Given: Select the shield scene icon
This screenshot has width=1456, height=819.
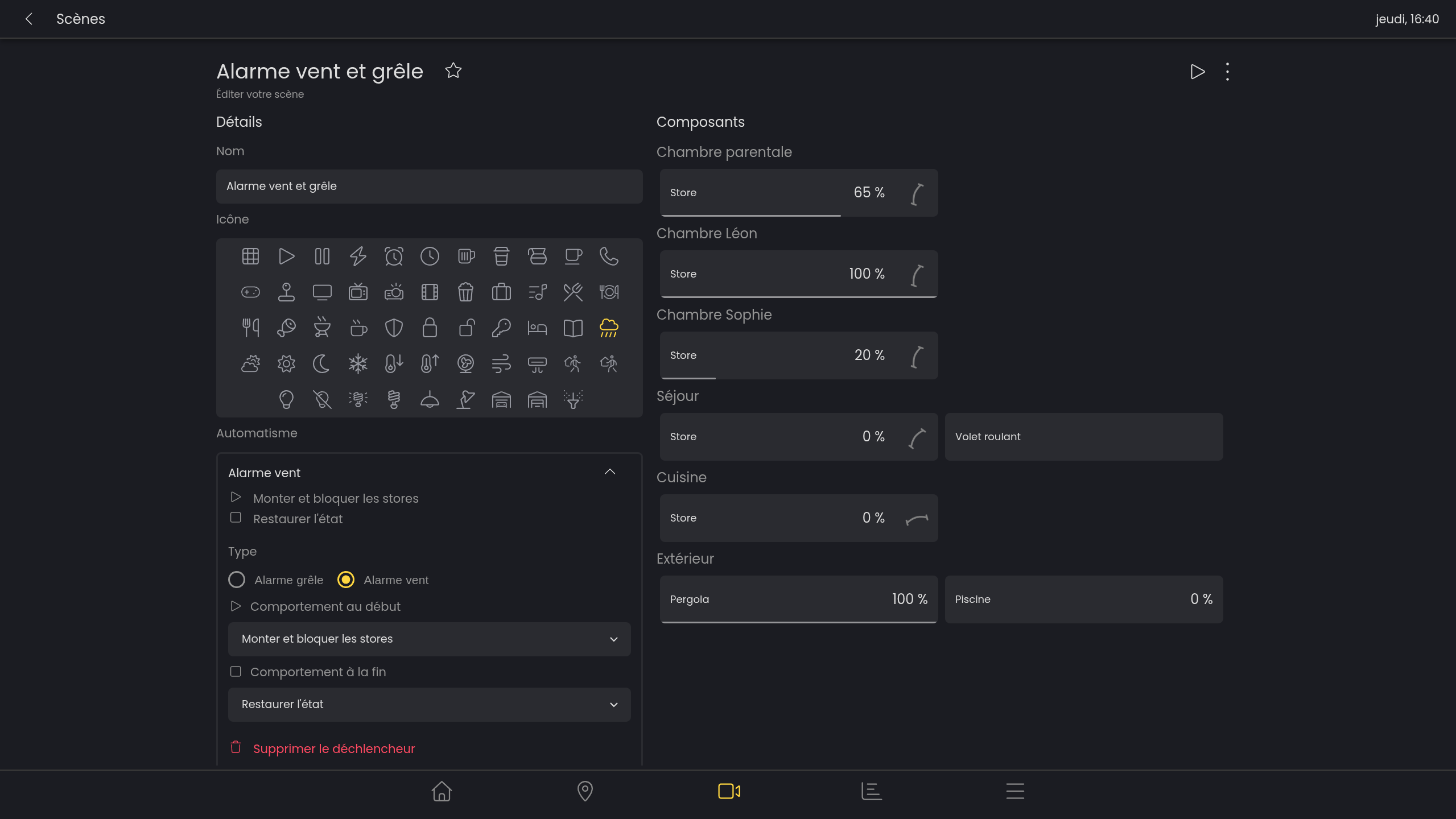Looking at the screenshot, I should [x=394, y=328].
